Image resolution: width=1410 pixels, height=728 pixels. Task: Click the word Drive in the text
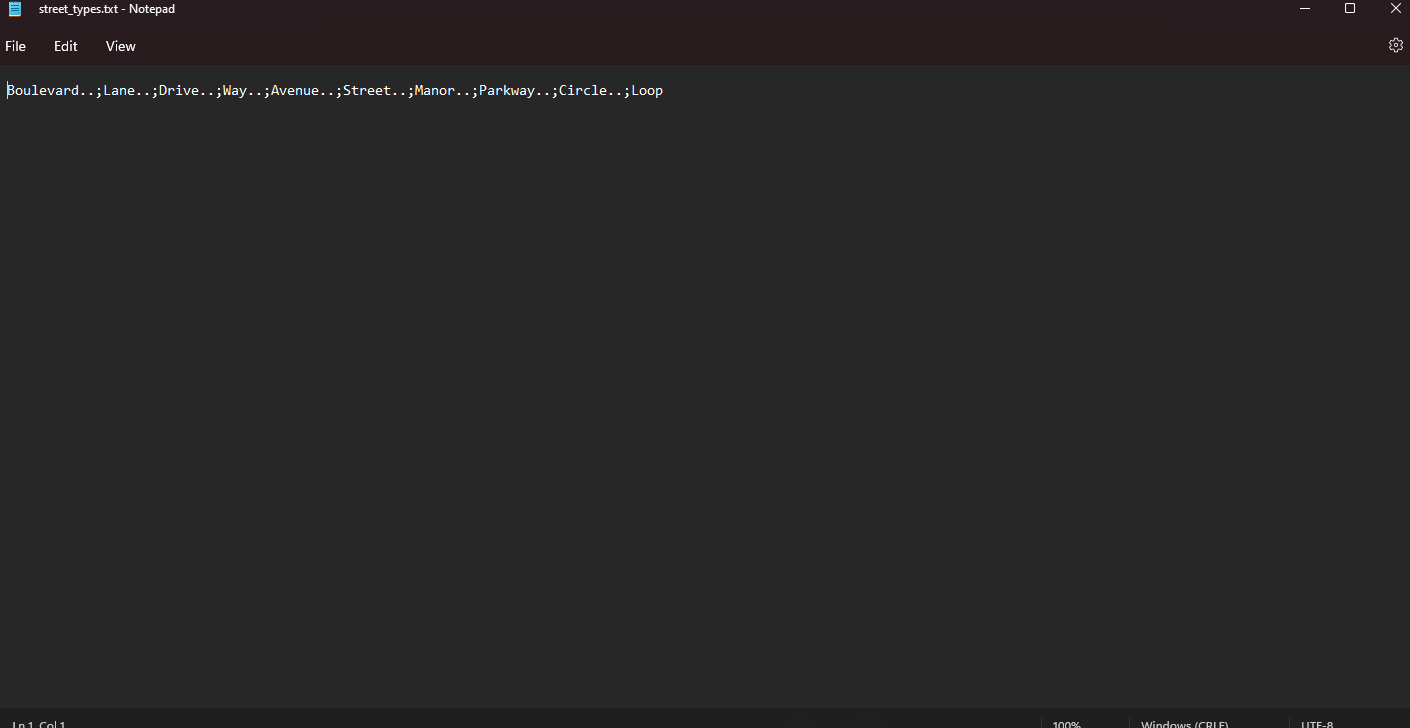pos(180,90)
